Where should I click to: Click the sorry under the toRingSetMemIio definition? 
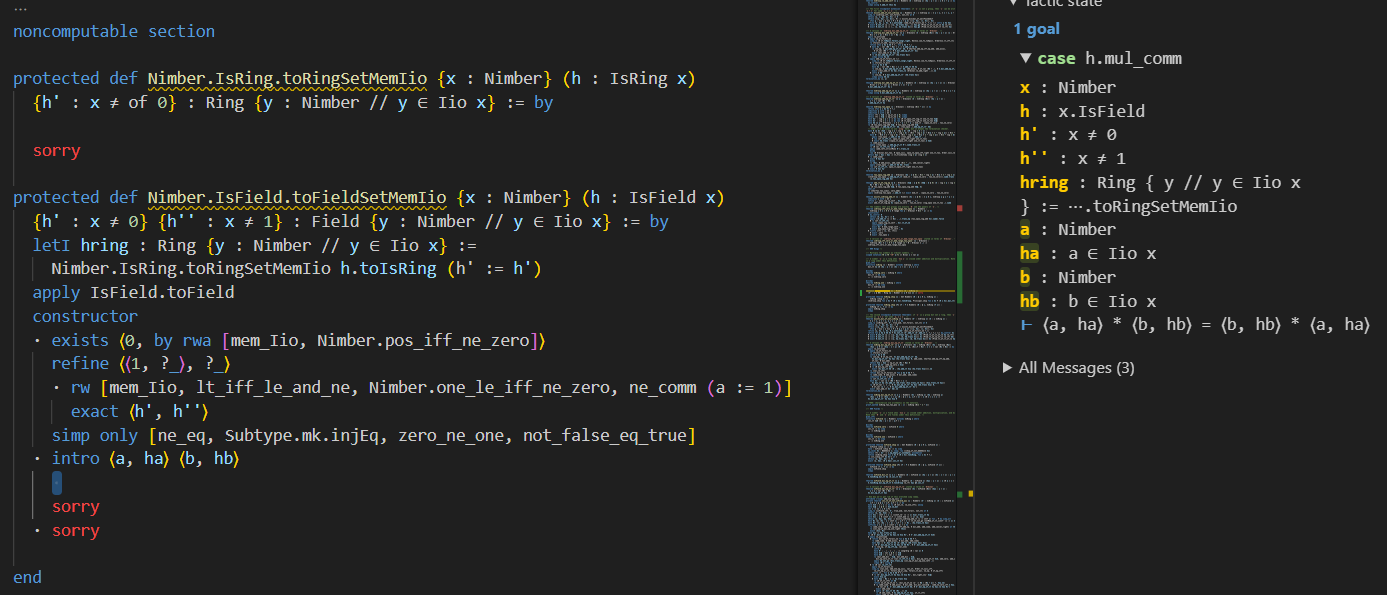(56, 151)
